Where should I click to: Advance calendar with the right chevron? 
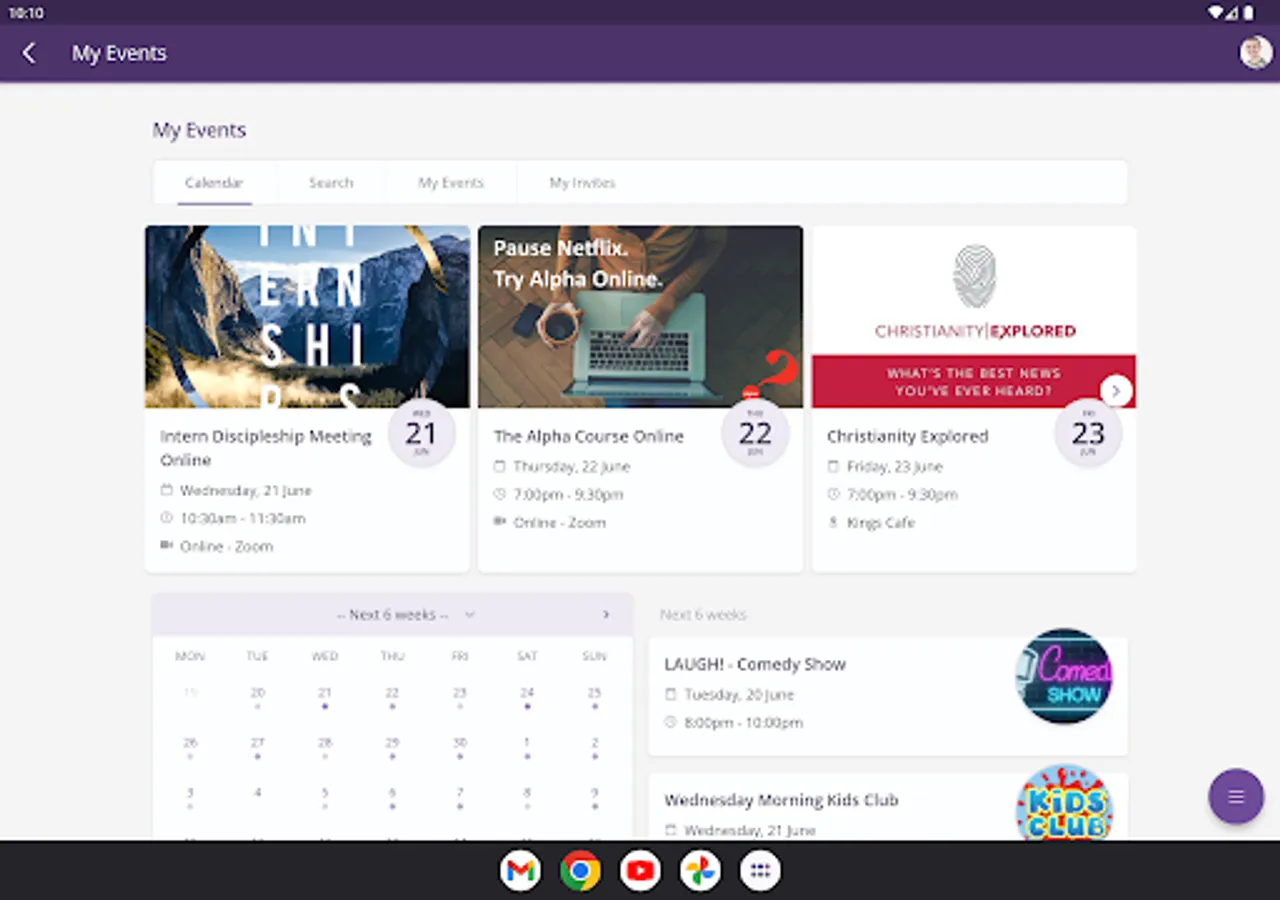(606, 615)
